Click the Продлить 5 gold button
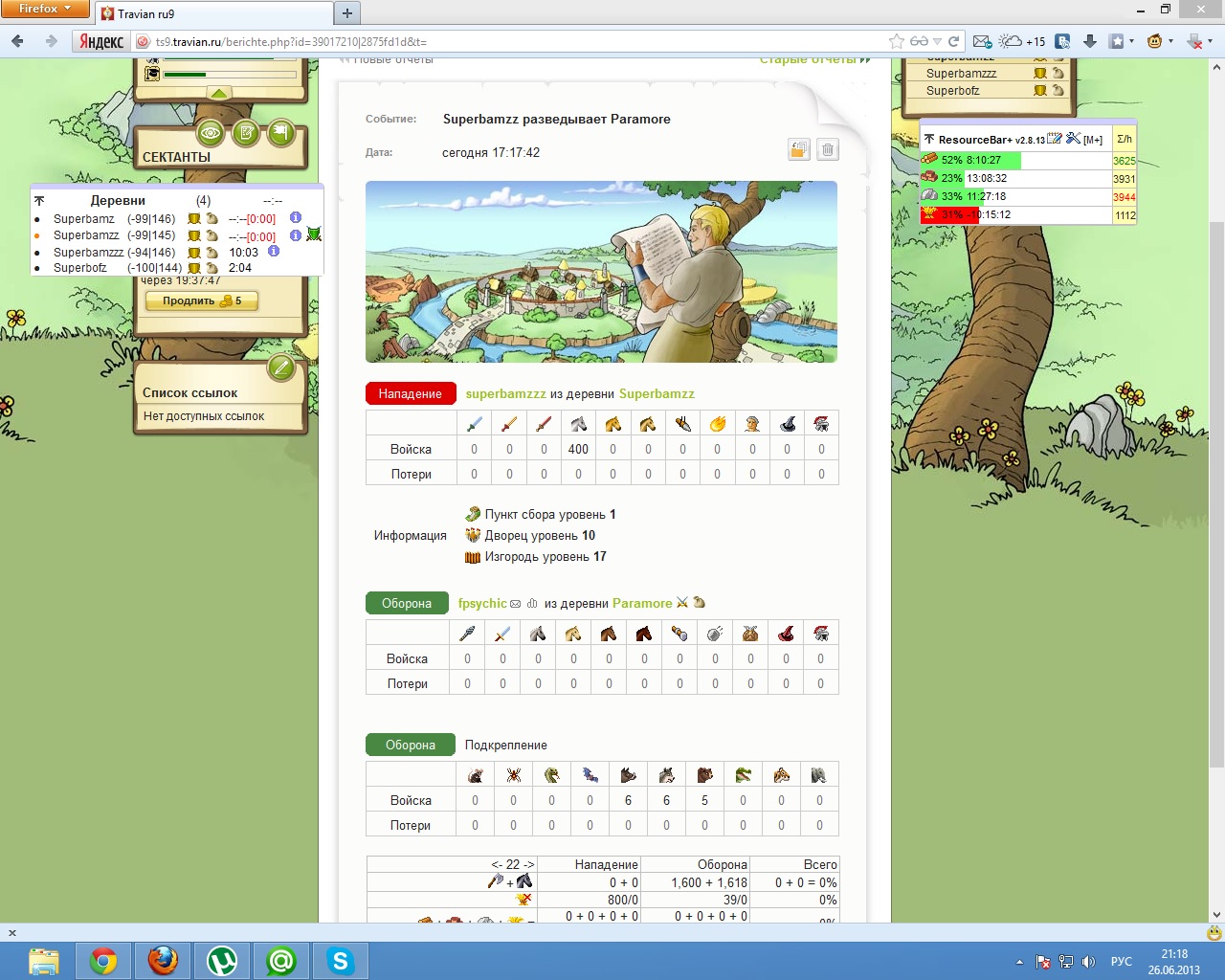The width and height of the screenshot is (1225, 980). coord(202,301)
